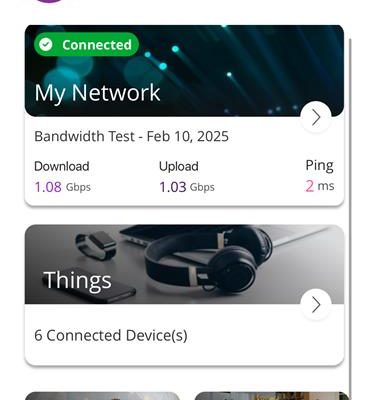368x400 pixels.
Task: Tap the smartwatch in the Things banner
Action: 96,245
